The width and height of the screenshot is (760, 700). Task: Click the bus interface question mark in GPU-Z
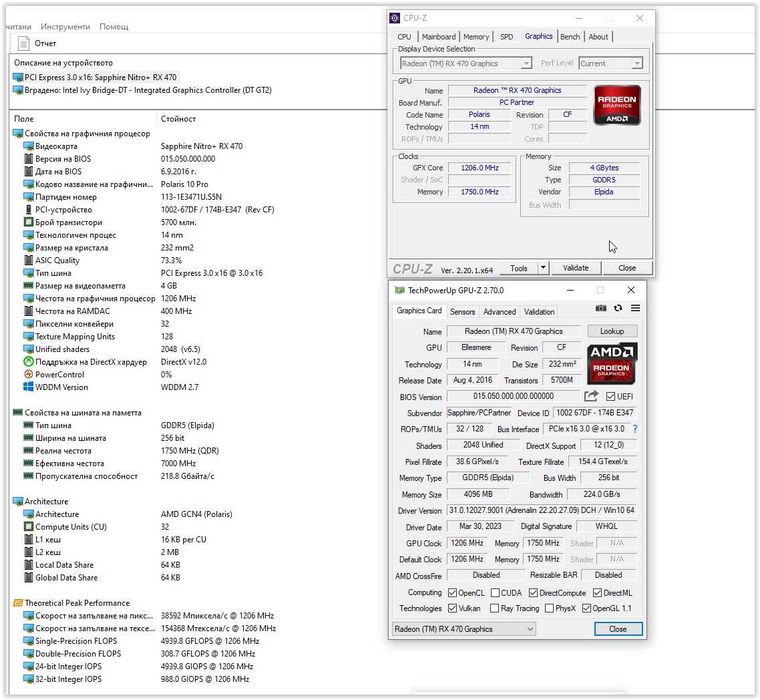coord(635,429)
